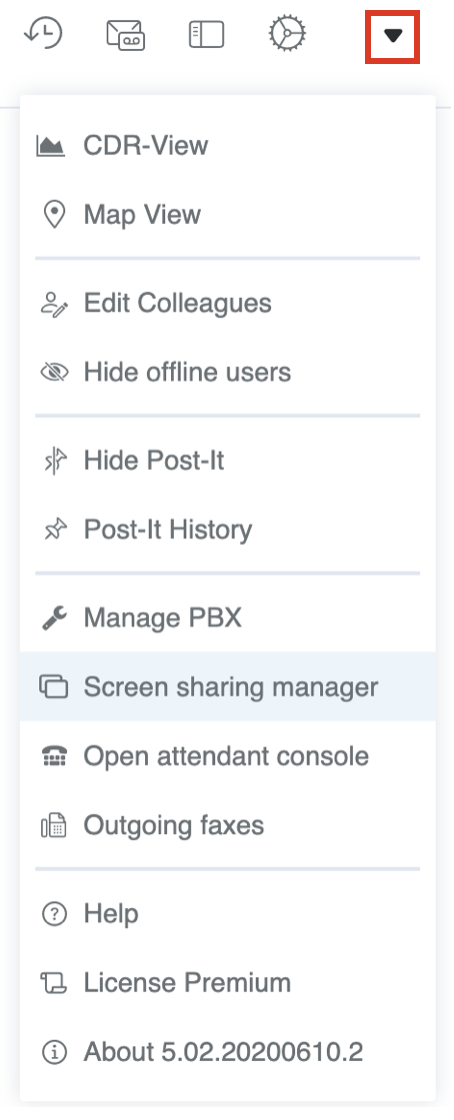Open Post-It History
454x1120 pixels.
pos(228,529)
